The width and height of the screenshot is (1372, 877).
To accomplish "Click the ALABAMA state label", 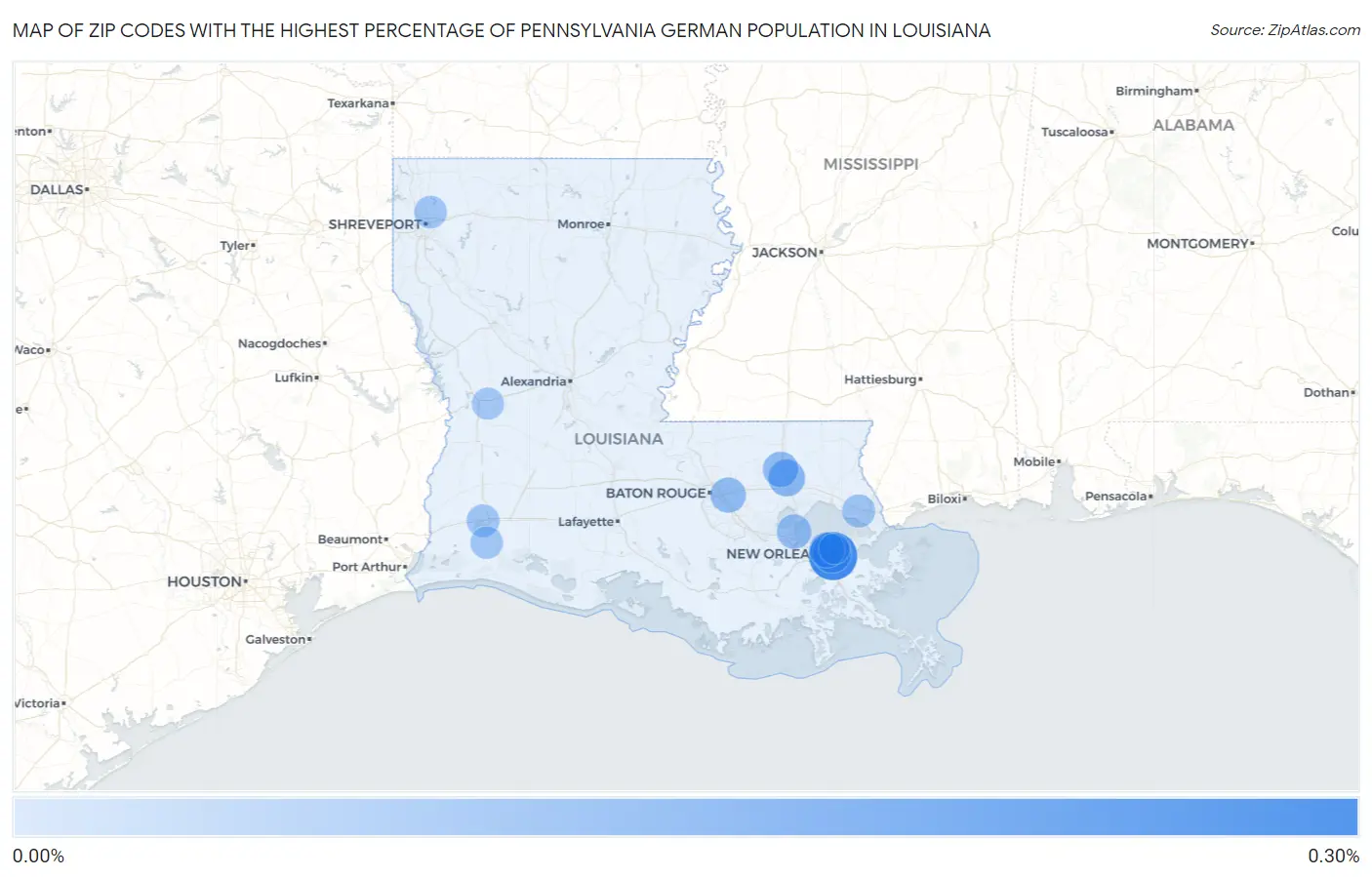I will tap(1193, 125).
